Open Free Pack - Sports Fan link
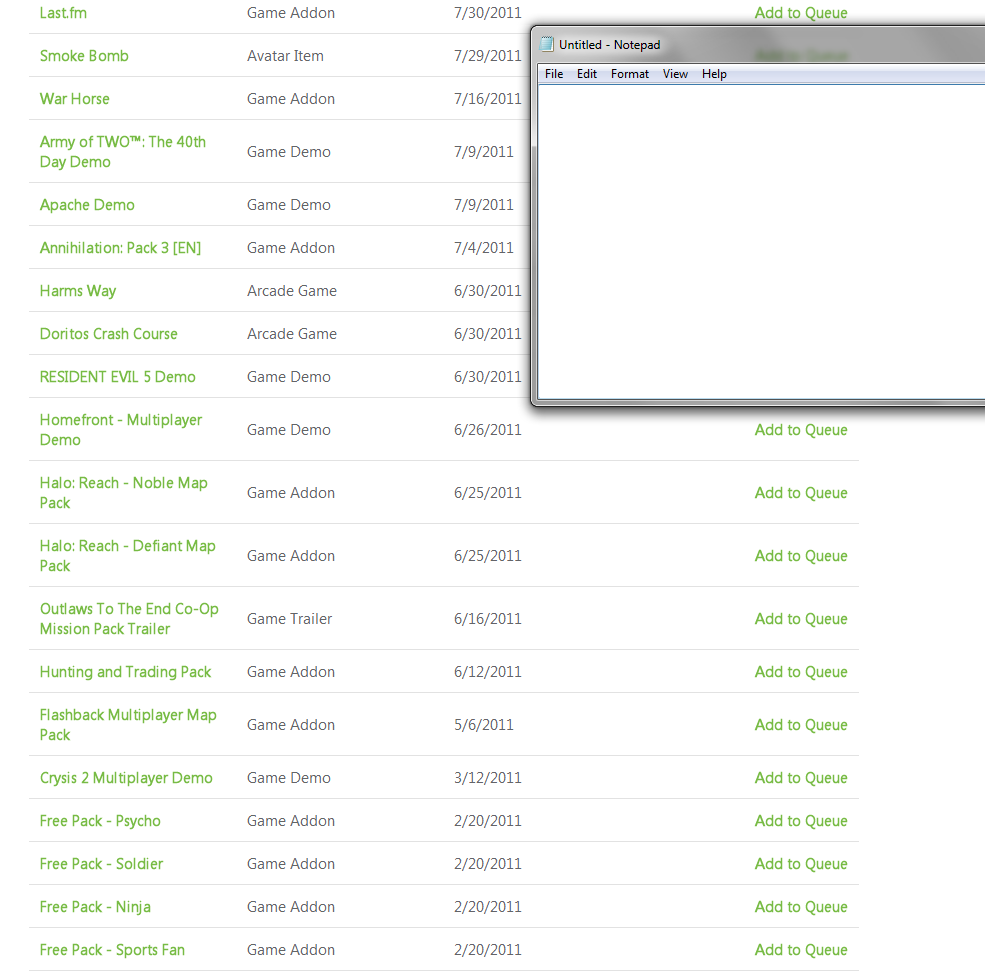This screenshot has height=971, width=985. 112,950
